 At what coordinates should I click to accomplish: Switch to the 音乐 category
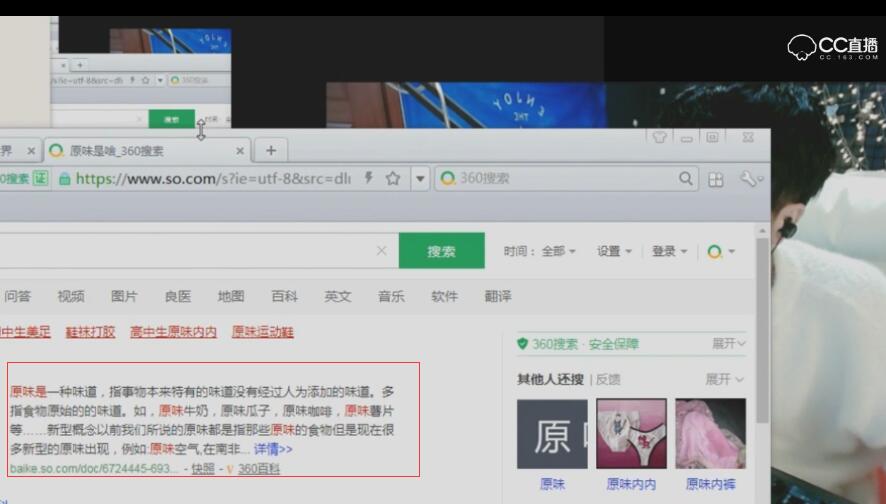(391, 296)
